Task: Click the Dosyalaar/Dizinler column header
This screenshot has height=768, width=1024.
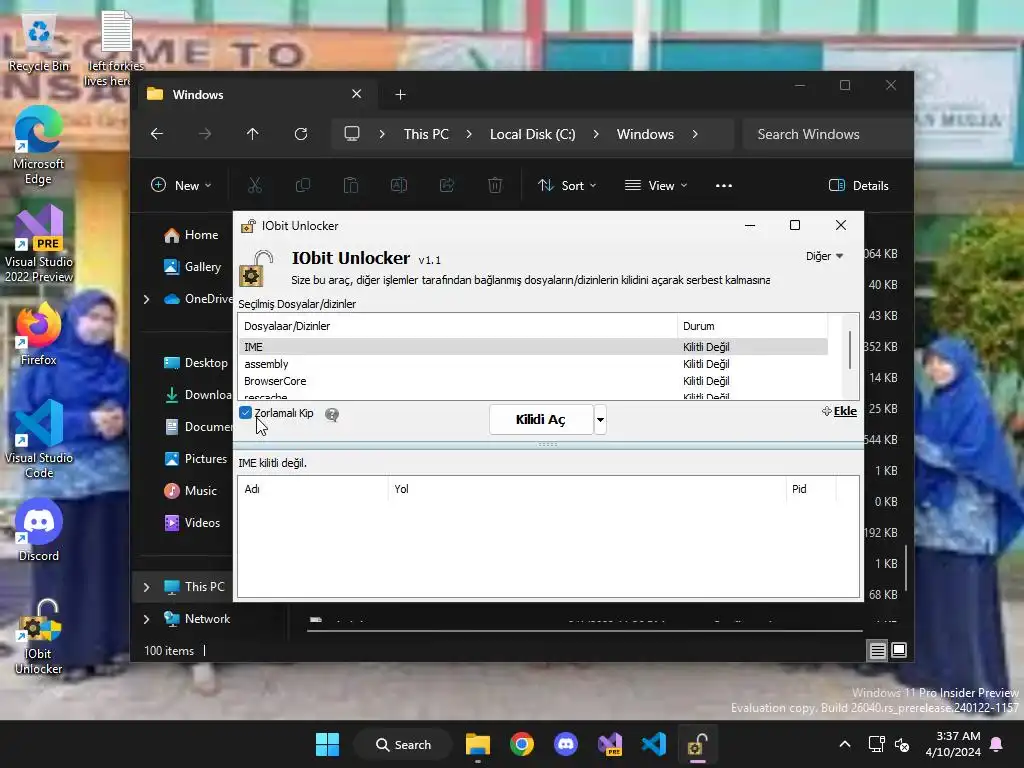Action: 458,326
